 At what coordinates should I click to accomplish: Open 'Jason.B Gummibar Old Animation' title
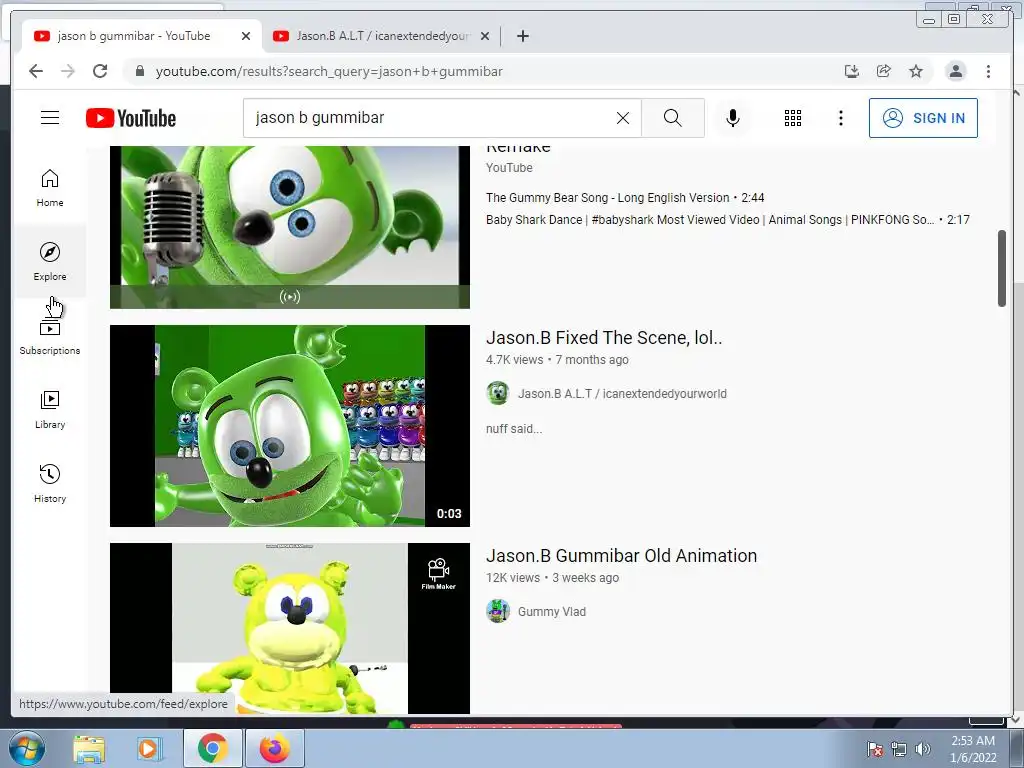pyautogui.click(x=621, y=556)
